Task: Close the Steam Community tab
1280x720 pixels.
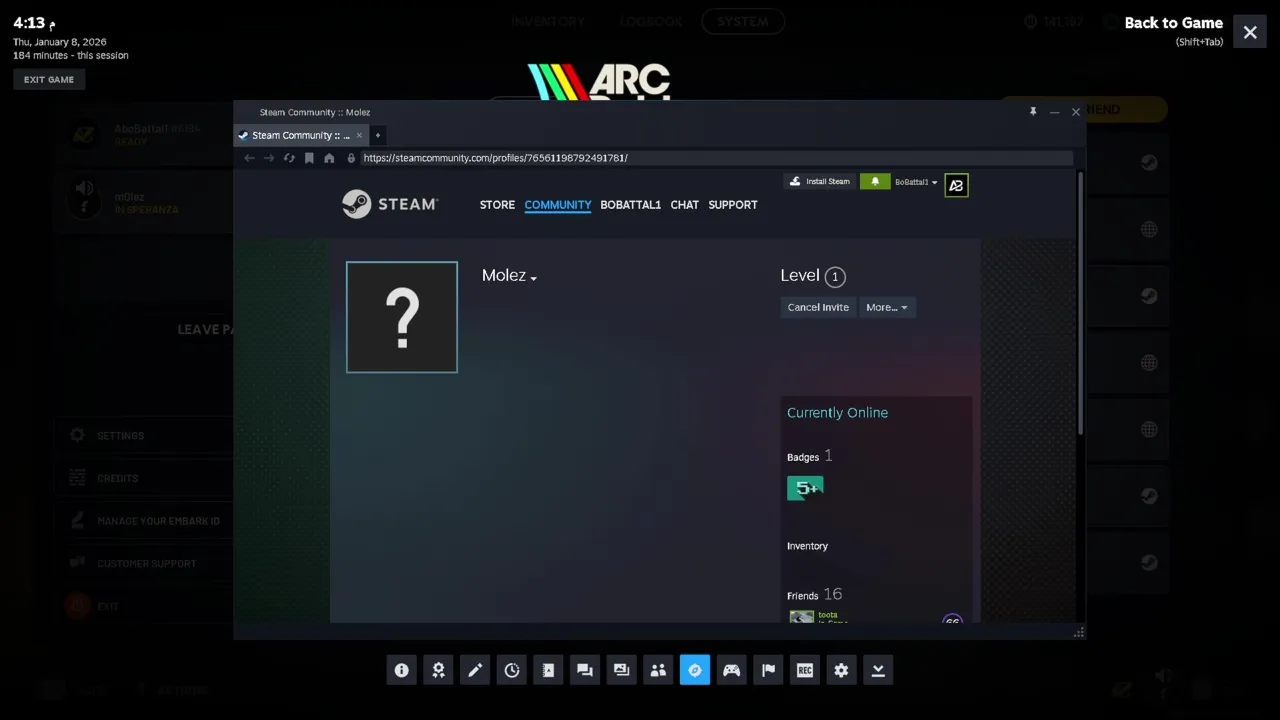Action: (359, 135)
